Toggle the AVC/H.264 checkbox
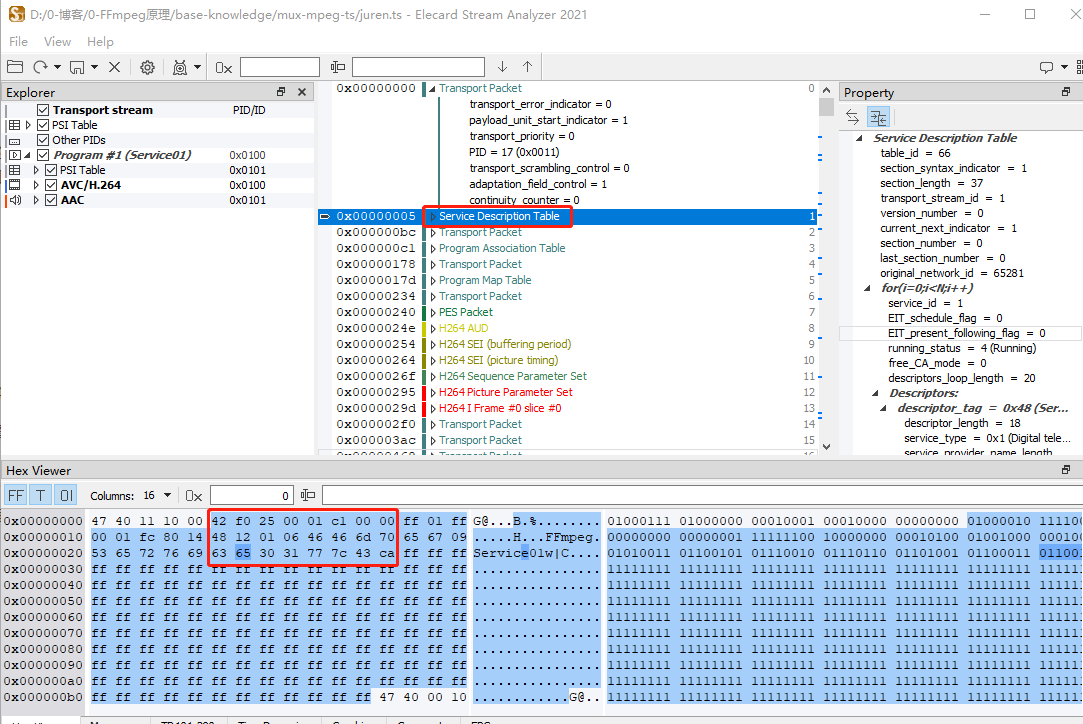 [51, 185]
